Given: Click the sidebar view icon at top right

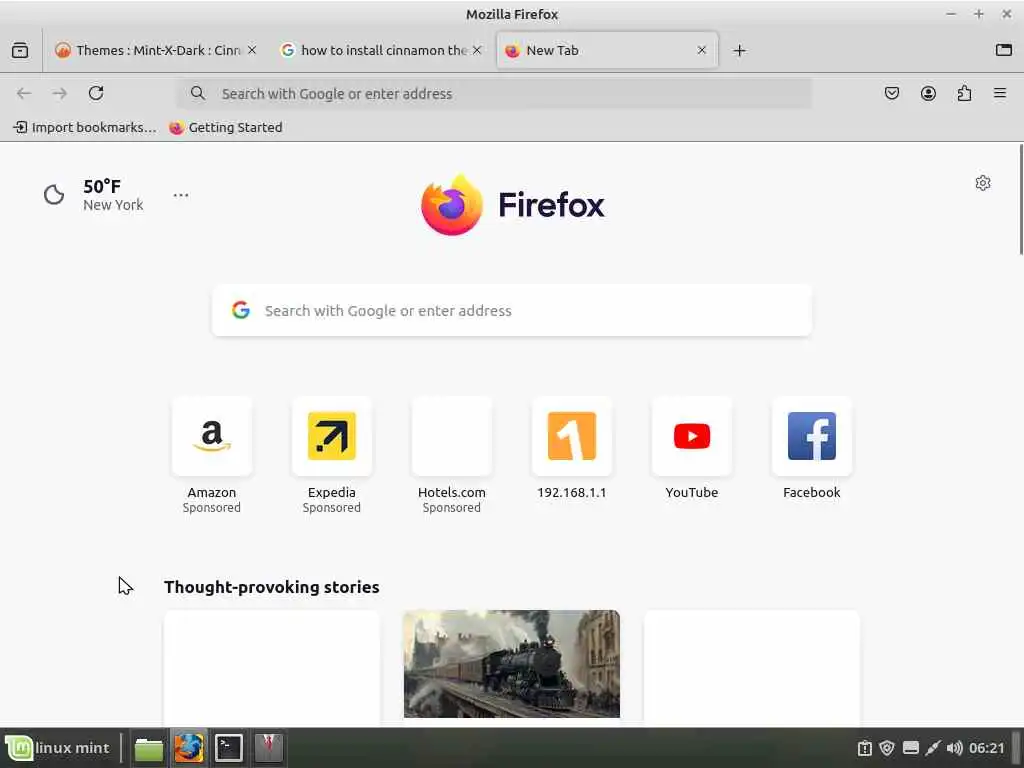Looking at the screenshot, I should tap(1004, 50).
